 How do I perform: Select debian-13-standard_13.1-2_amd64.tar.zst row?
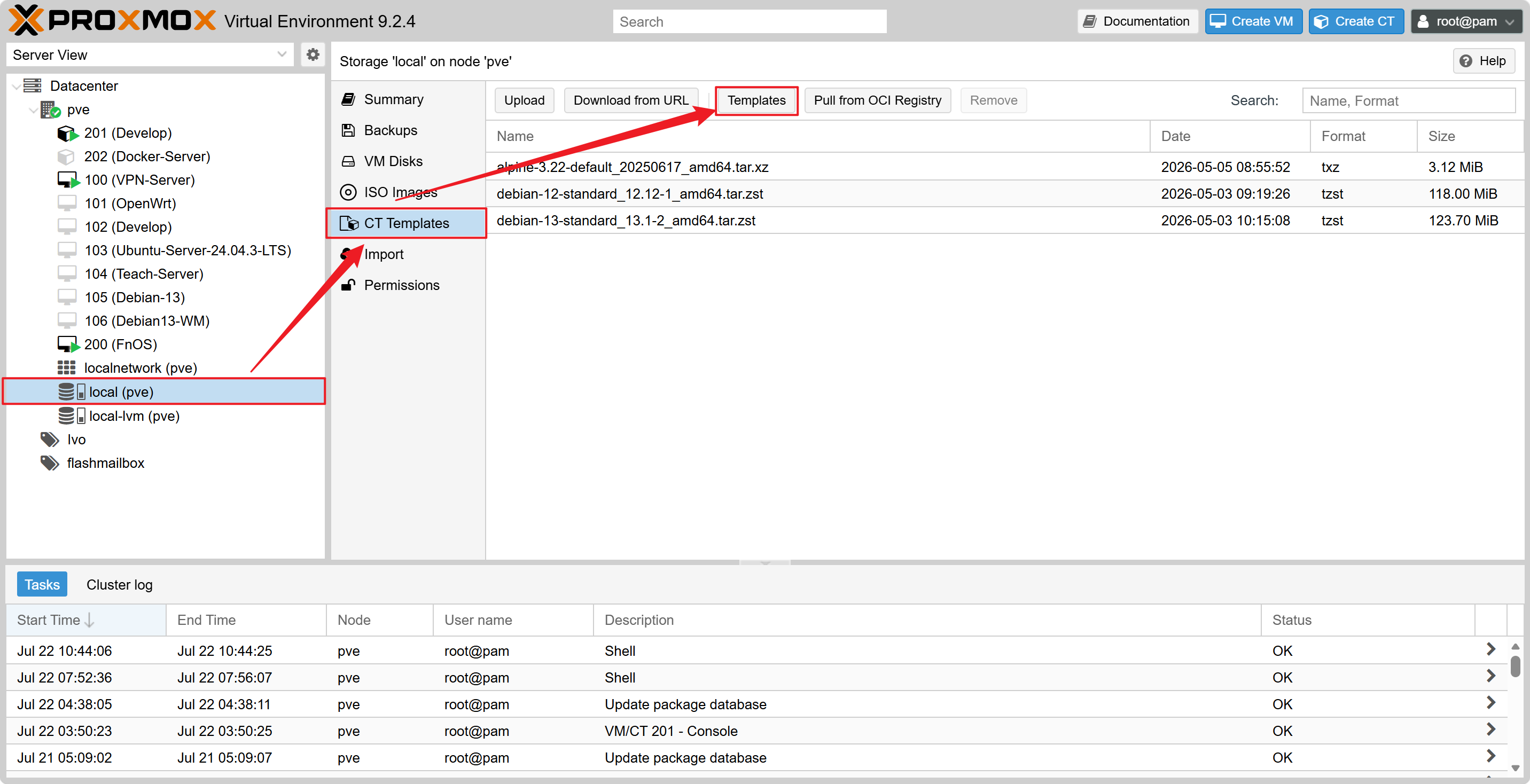(1005, 221)
